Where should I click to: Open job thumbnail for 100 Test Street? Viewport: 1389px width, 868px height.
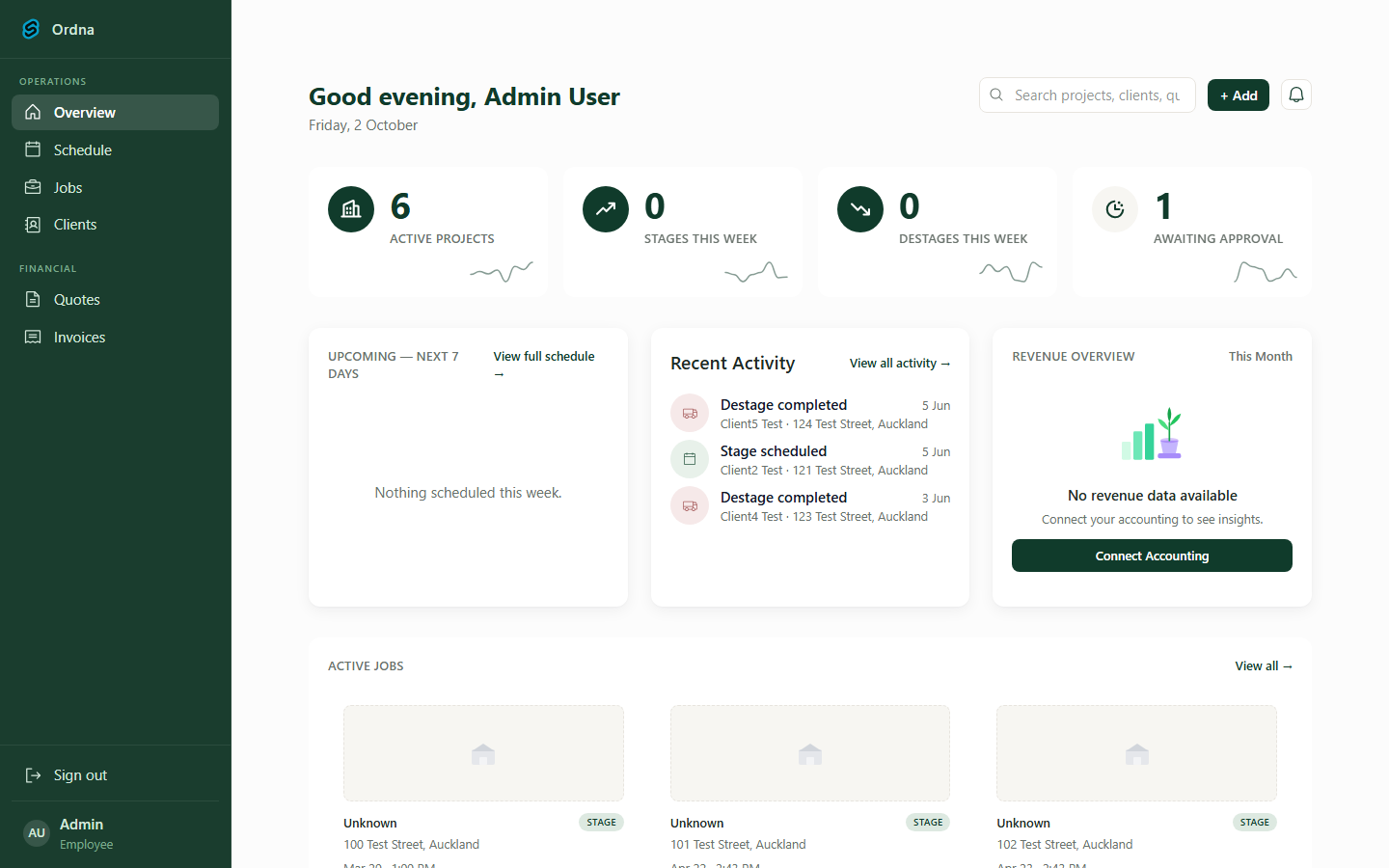[483, 753]
